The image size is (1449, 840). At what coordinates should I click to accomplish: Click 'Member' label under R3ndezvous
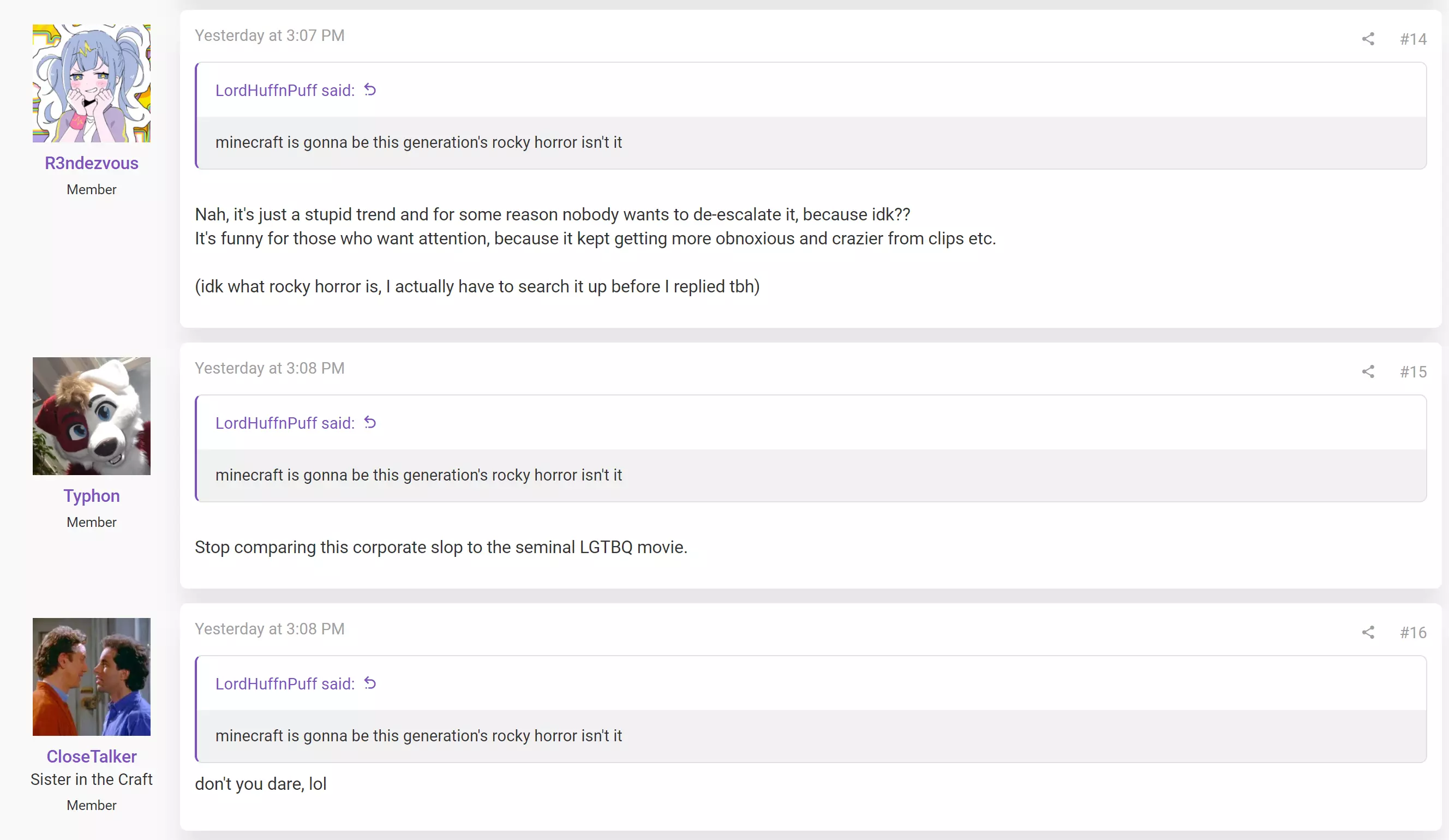(x=92, y=190)
